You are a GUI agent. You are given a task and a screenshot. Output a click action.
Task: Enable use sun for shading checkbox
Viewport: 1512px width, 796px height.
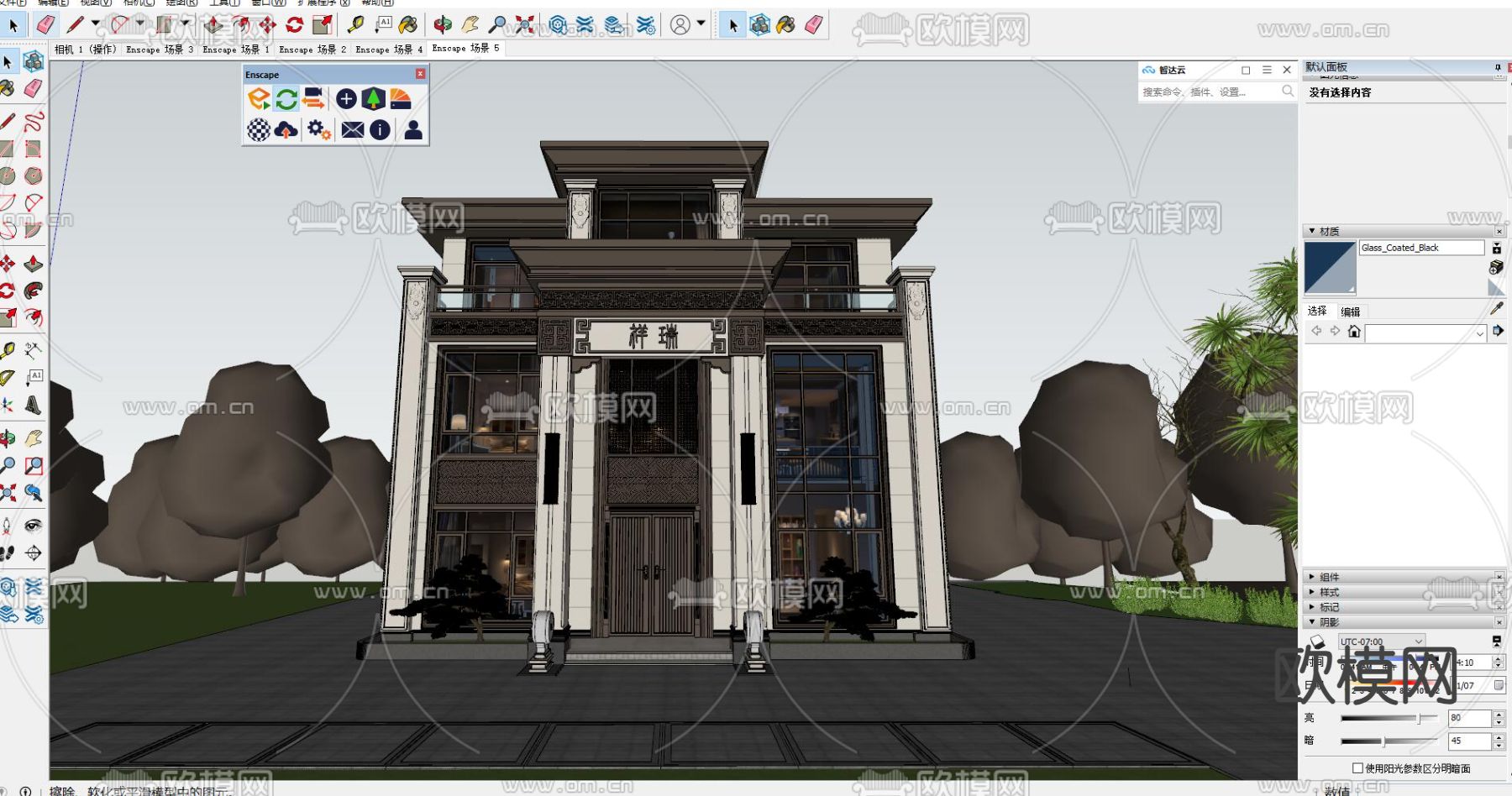point(1357,767)
